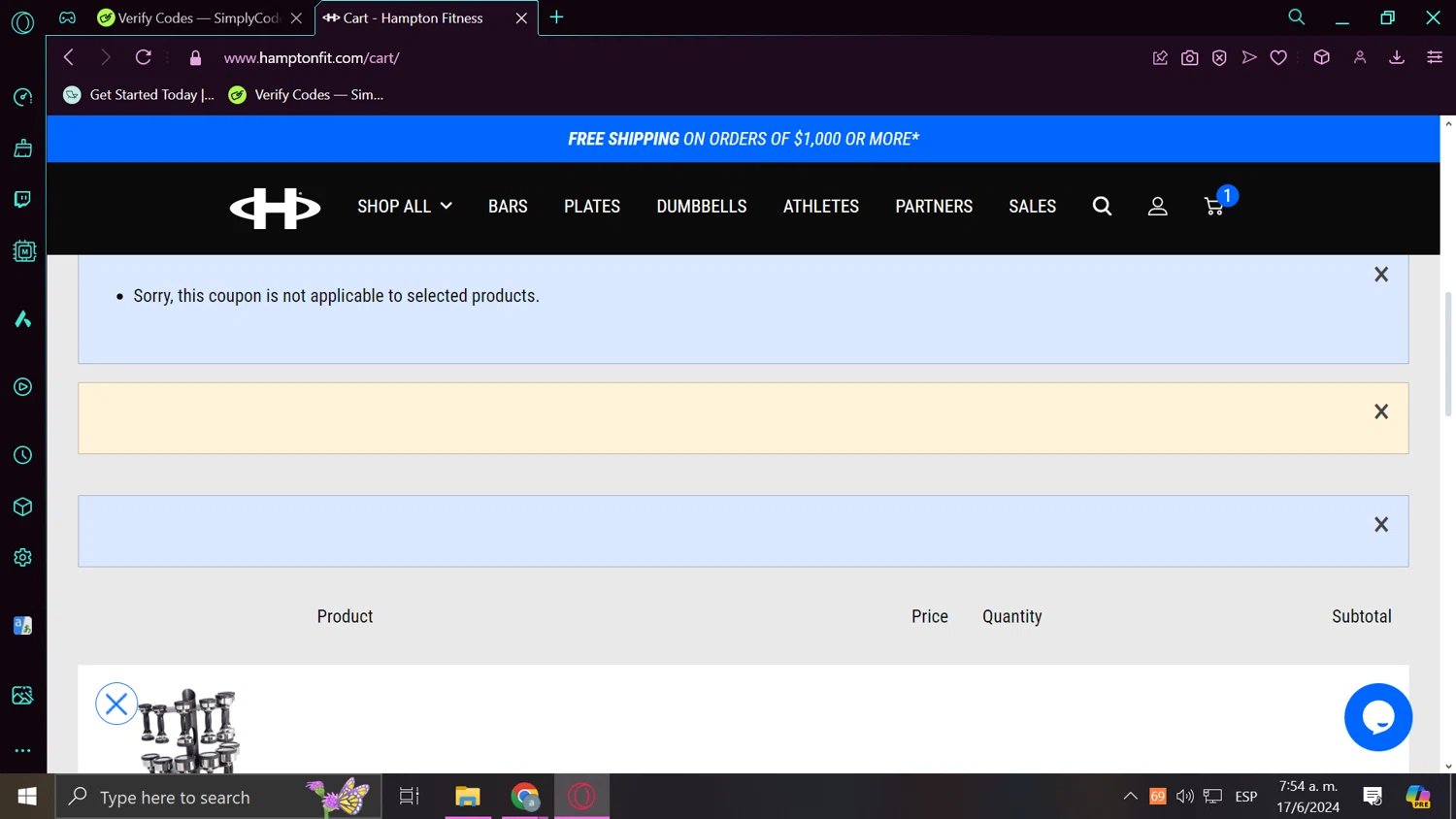Dismiss the empty yellow notice banner
The width and height of the screenshot is (1456, 819).
coord(1381,411)
